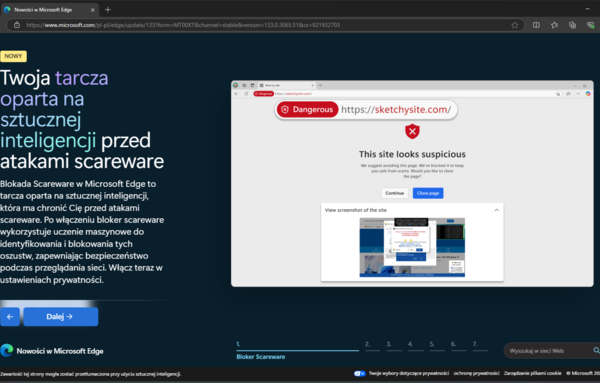
Task: Click the search magnifier icon
Action: pyautogui.click(x=596, y=350)
